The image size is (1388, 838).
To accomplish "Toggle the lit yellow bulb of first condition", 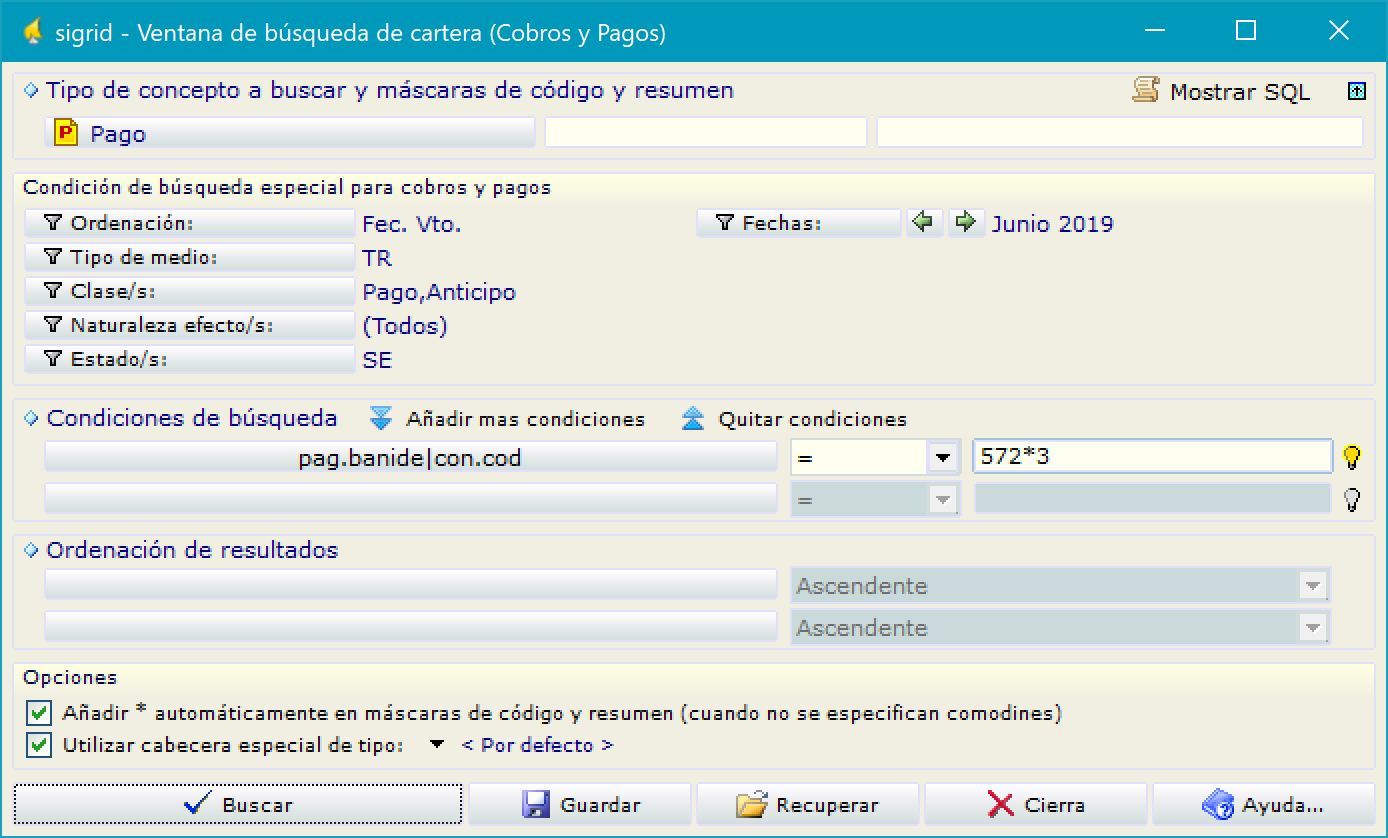I will [x=1352, y=458].
